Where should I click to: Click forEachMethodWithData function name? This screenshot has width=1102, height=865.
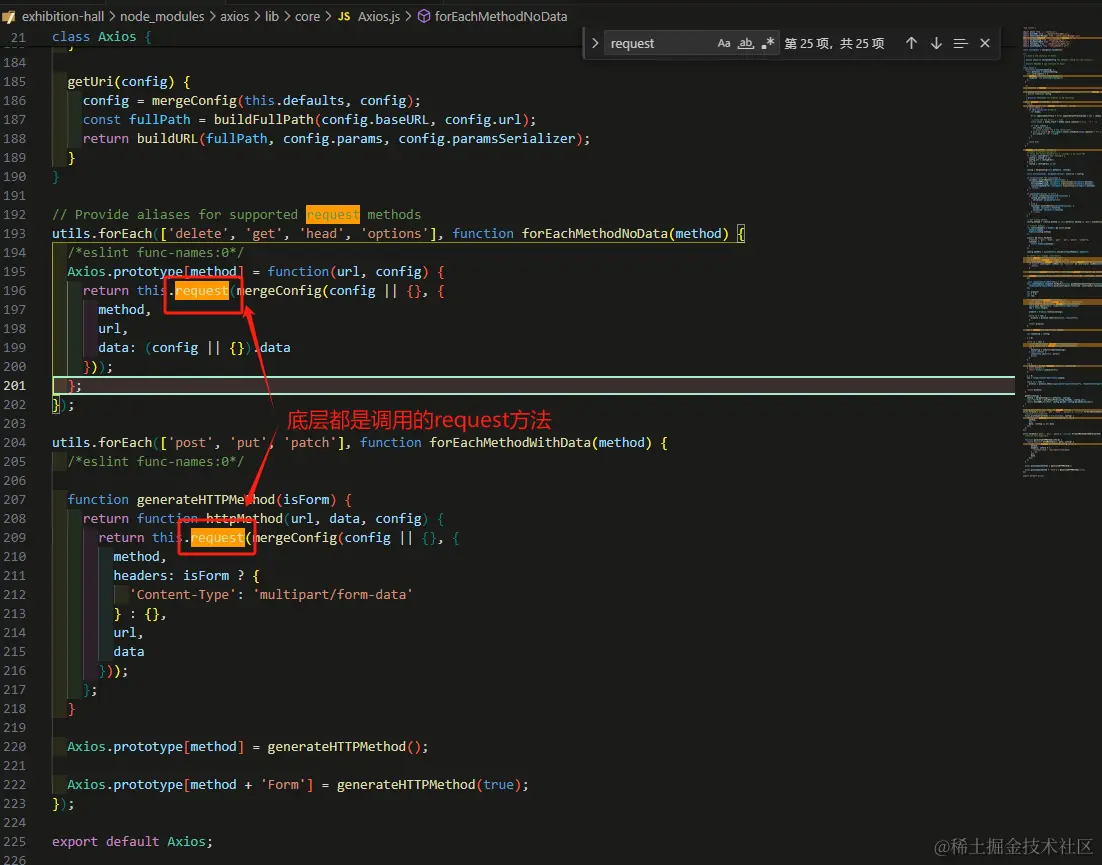(x=510, y=443)
